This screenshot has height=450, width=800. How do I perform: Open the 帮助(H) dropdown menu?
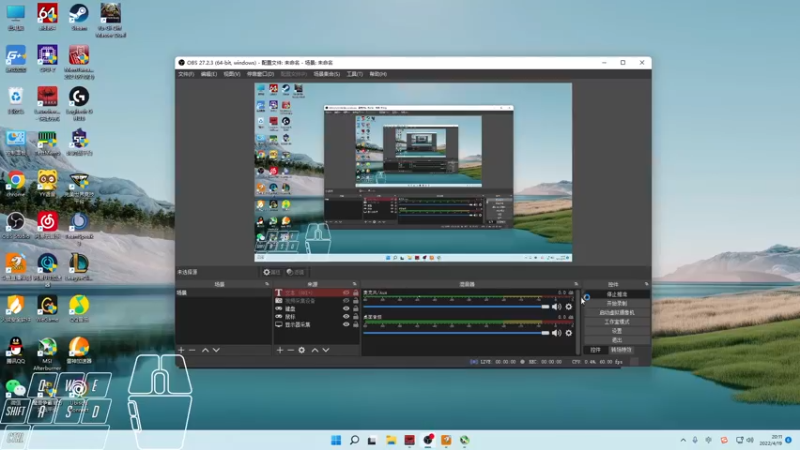(377, 74)
